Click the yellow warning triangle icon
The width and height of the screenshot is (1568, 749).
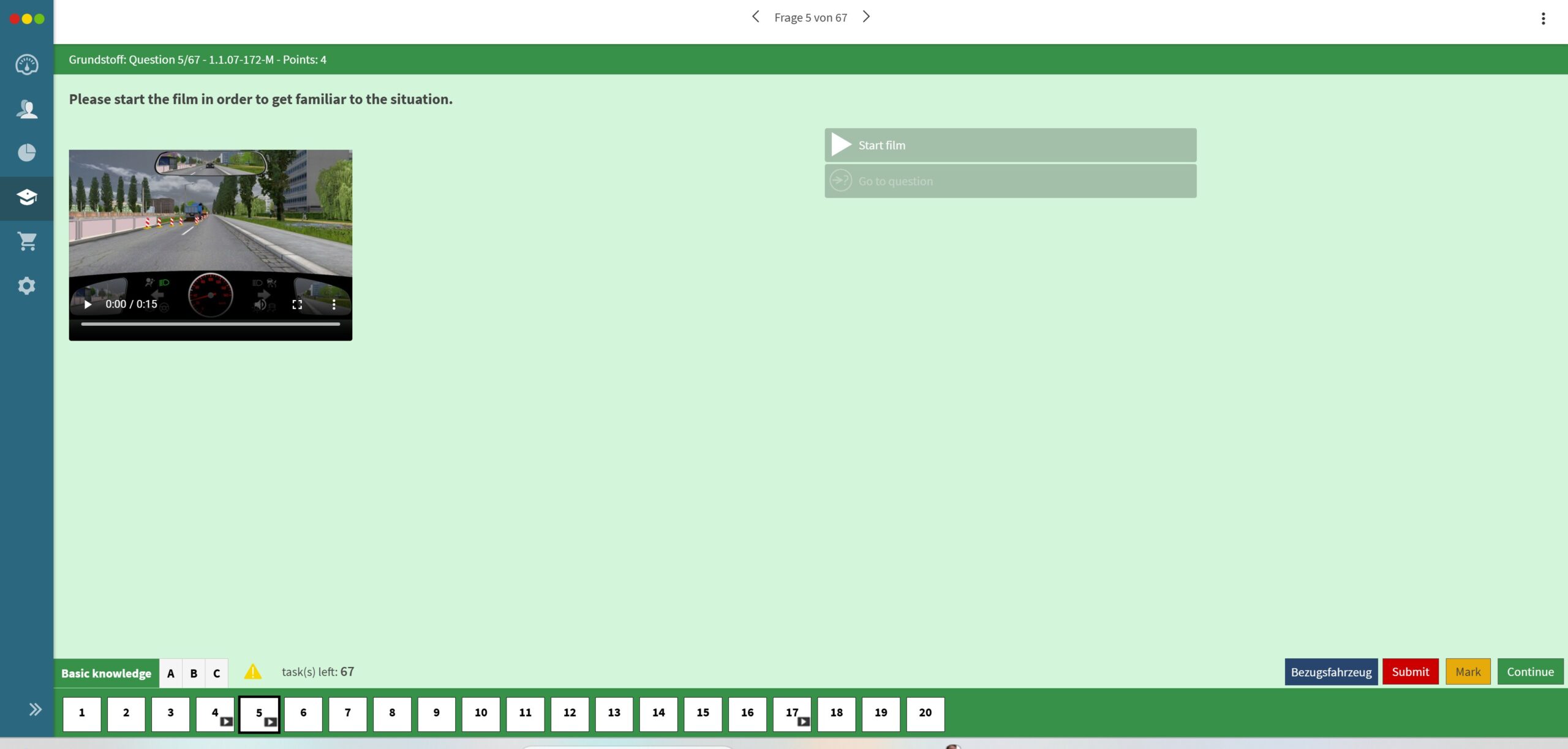point(252,672)
